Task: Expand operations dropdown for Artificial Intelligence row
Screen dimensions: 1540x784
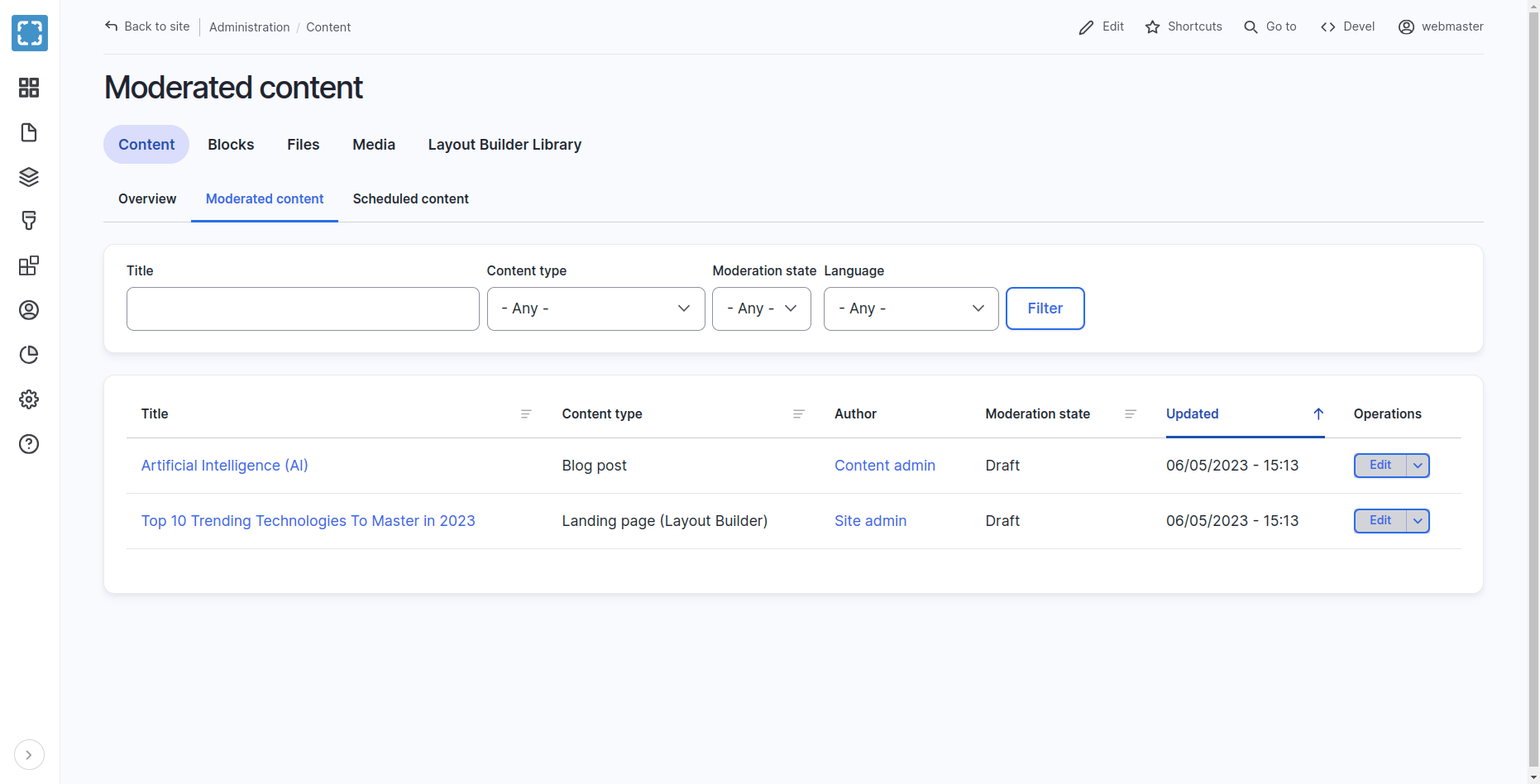Action: [1418, 466]
